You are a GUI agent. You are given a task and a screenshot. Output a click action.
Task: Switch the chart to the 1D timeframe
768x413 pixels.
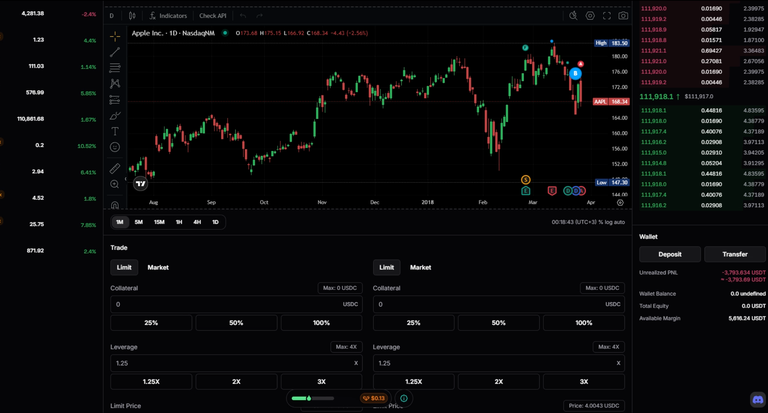click(215, 222)
